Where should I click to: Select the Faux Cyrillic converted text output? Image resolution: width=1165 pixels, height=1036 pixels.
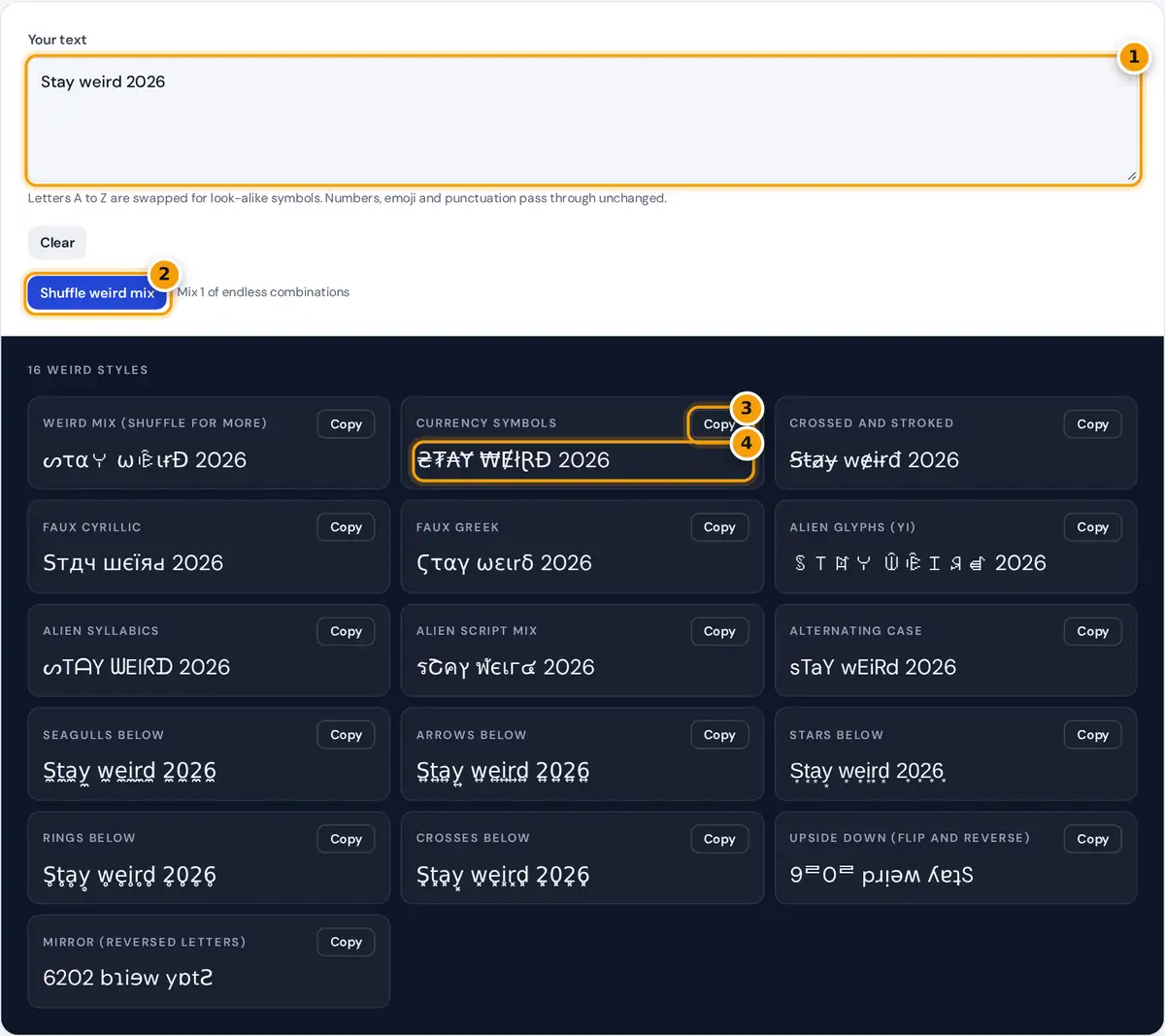[x=133, y=563]
